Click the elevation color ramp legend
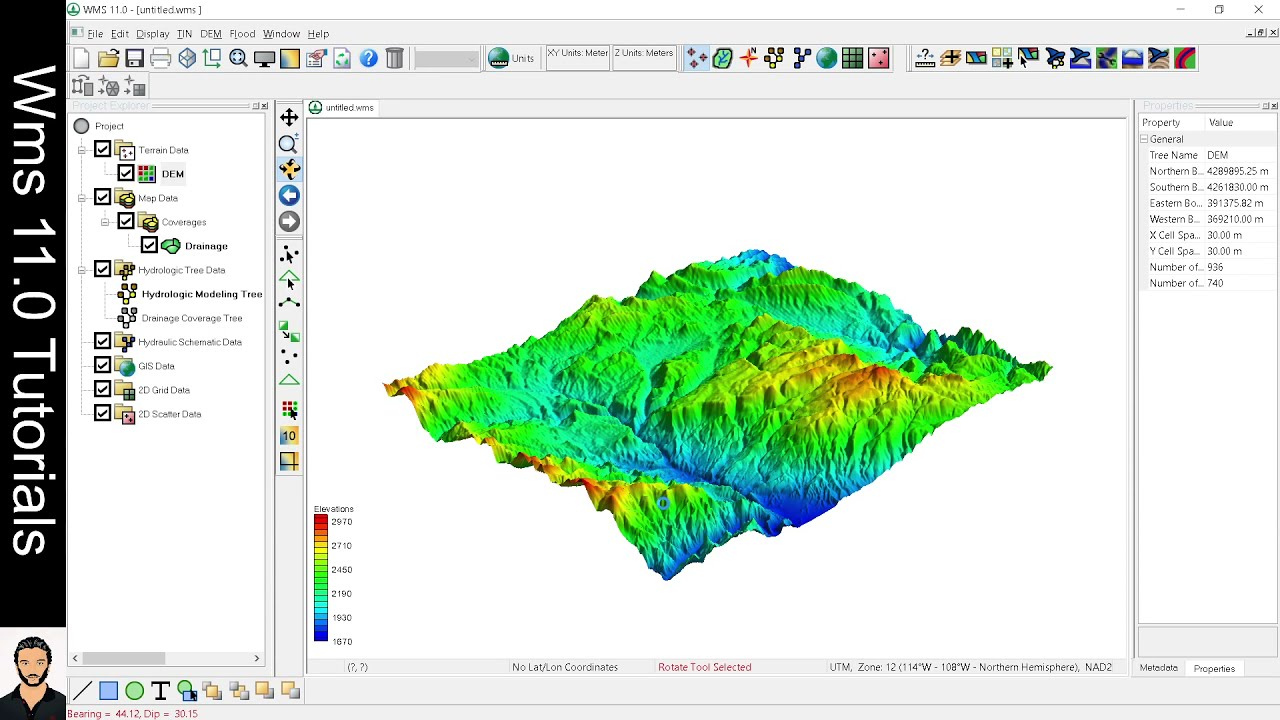 pyautogui.click(x=320, y=578)
